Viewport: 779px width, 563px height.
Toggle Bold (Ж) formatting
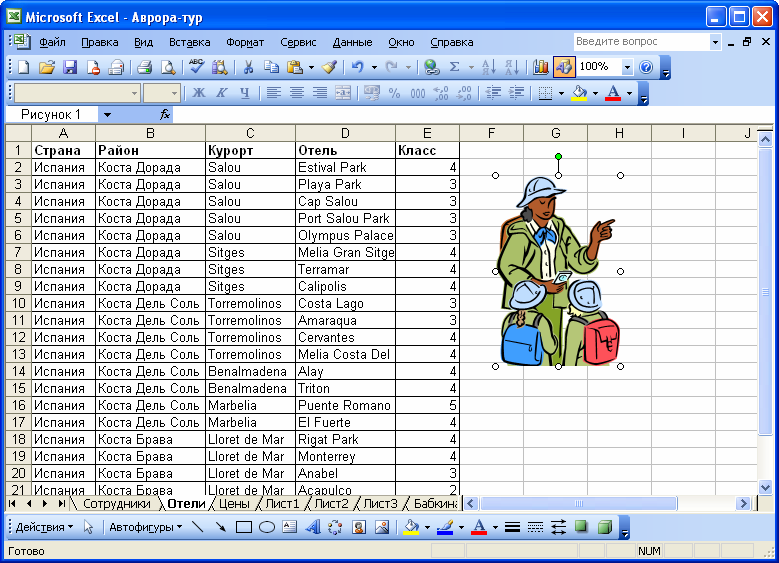(x=199, y=93)
